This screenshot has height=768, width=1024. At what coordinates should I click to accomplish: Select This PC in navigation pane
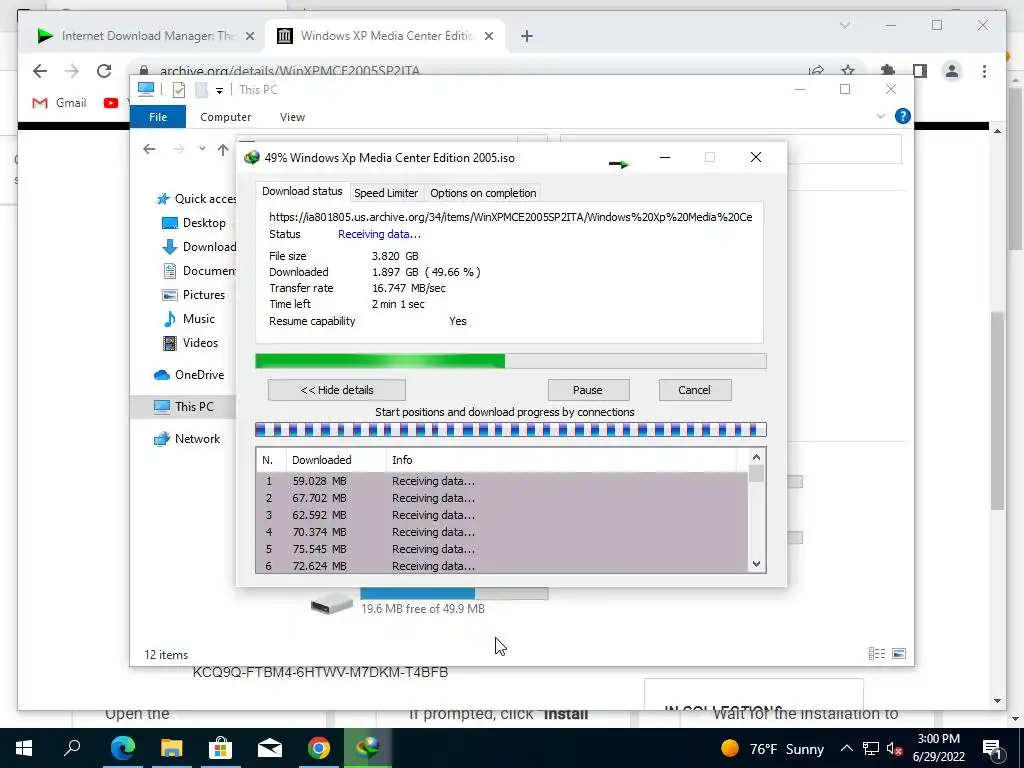coord(183,406)
